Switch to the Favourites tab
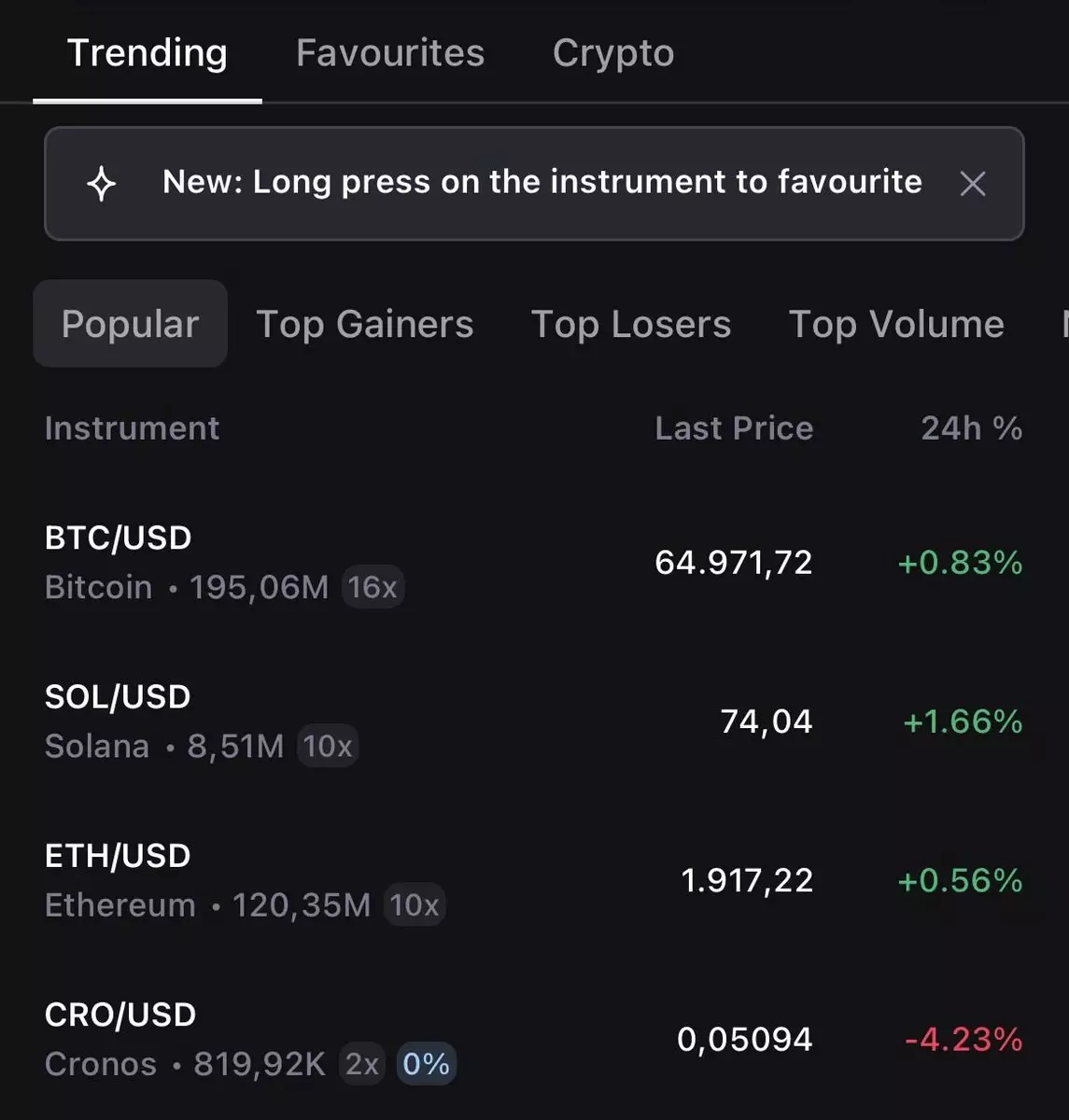 click(390, 53)
